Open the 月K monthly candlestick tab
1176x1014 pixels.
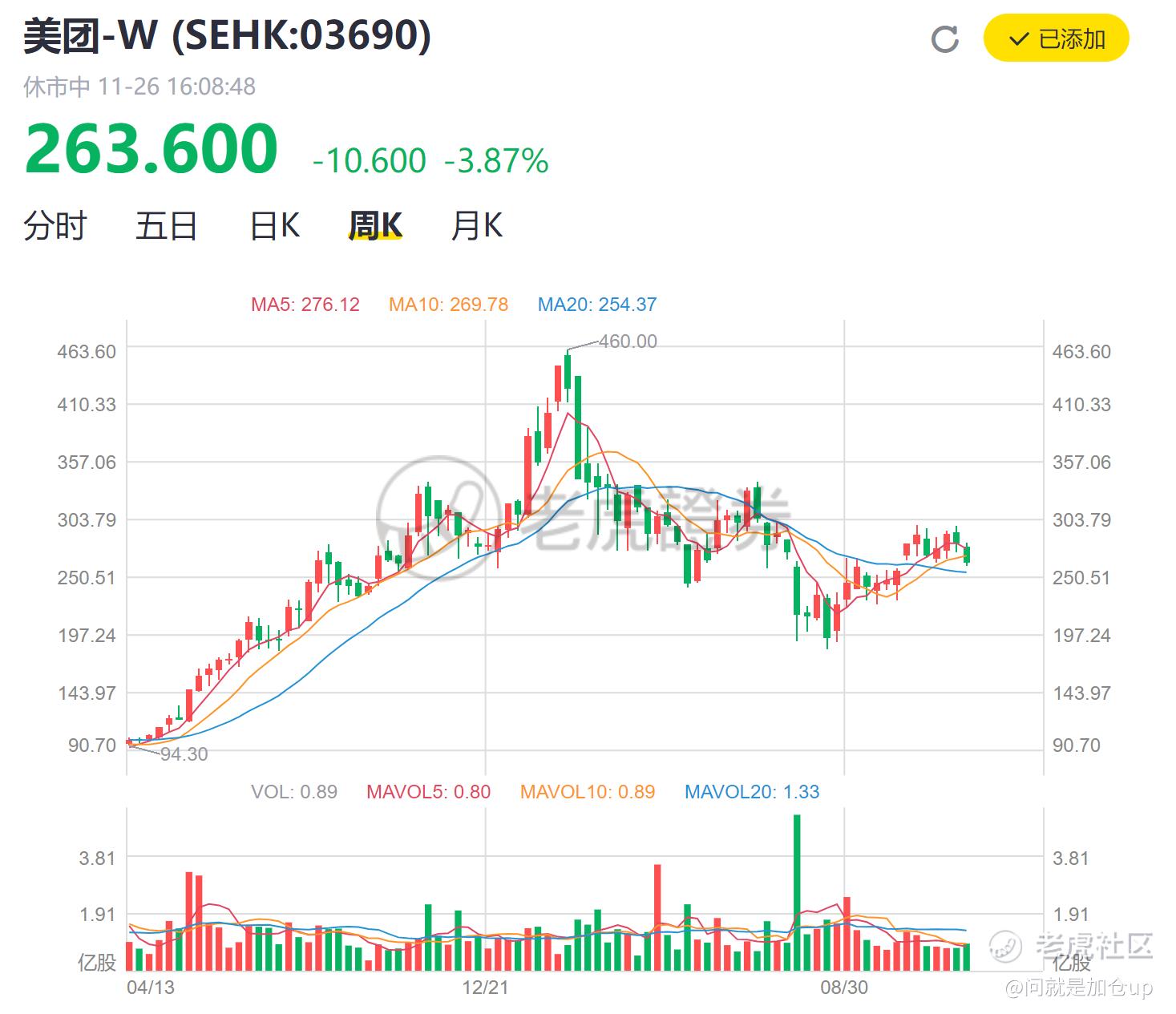click(477, 226)
